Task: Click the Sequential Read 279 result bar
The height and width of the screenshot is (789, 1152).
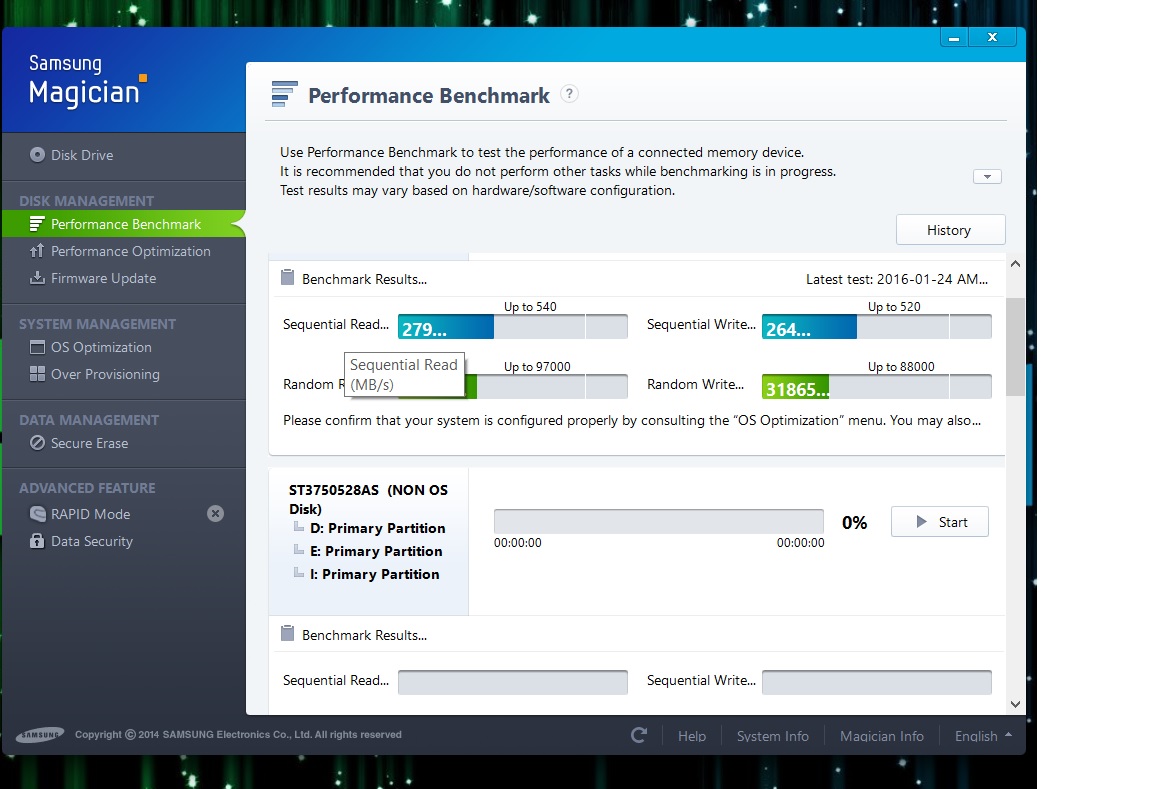Action: click(513, 326)
